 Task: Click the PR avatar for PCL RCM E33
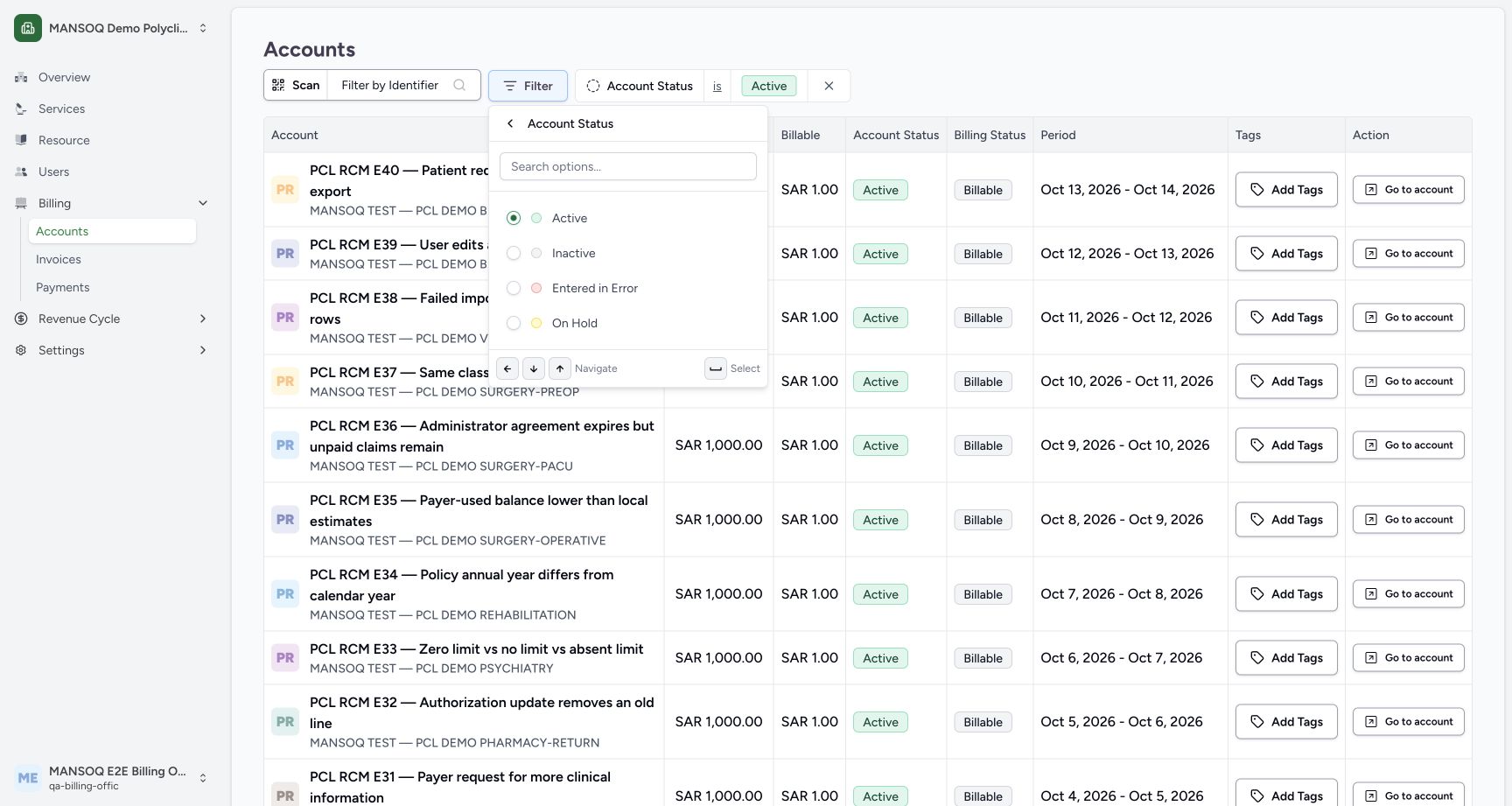point(285,658)
